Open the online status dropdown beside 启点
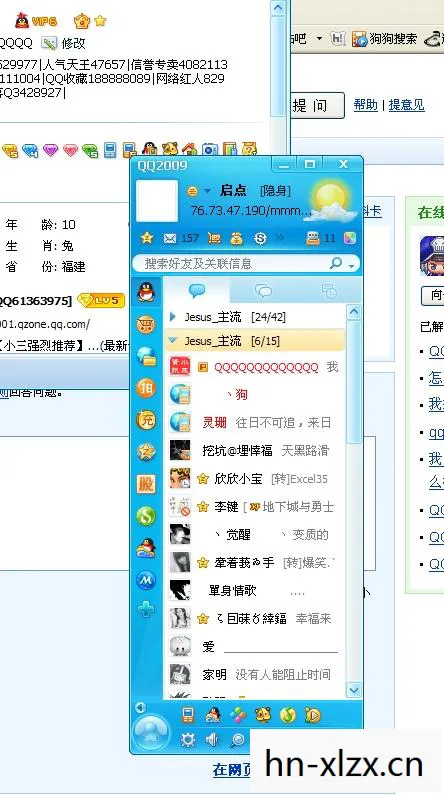 [x=207, y=191]
